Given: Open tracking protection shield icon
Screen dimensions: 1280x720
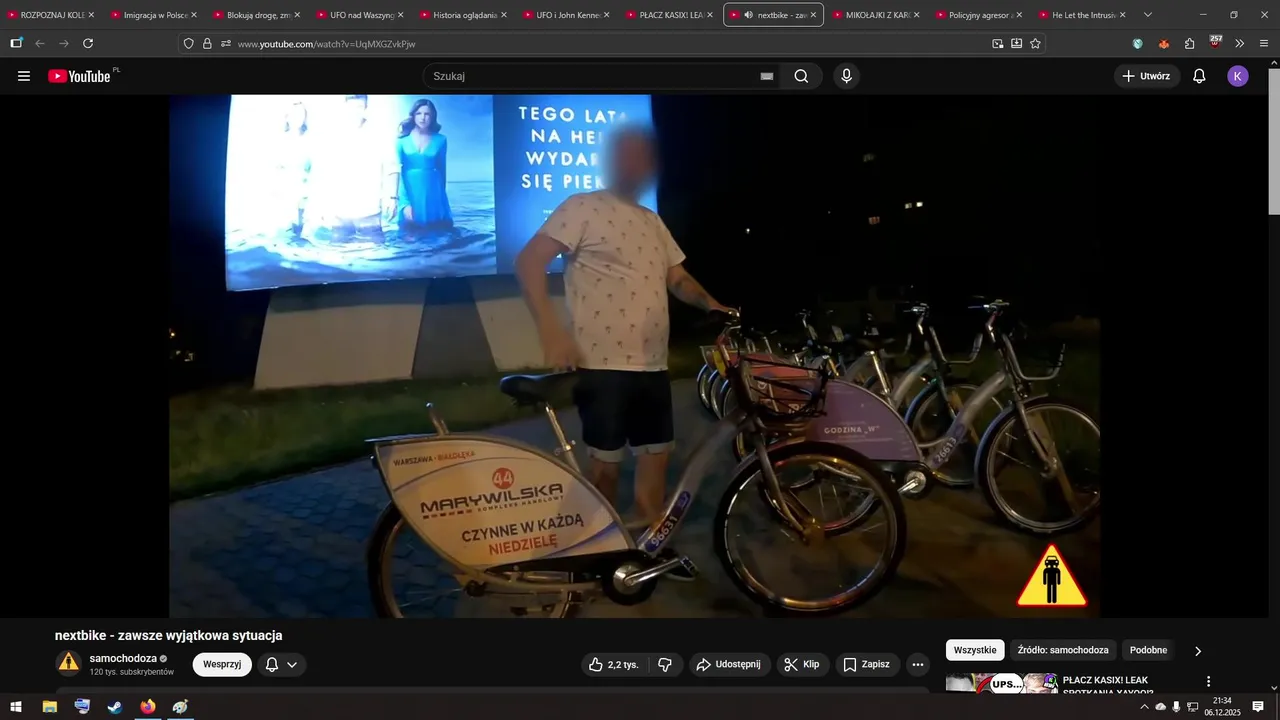Looking at the screenshot, I should tap(188, 44).
